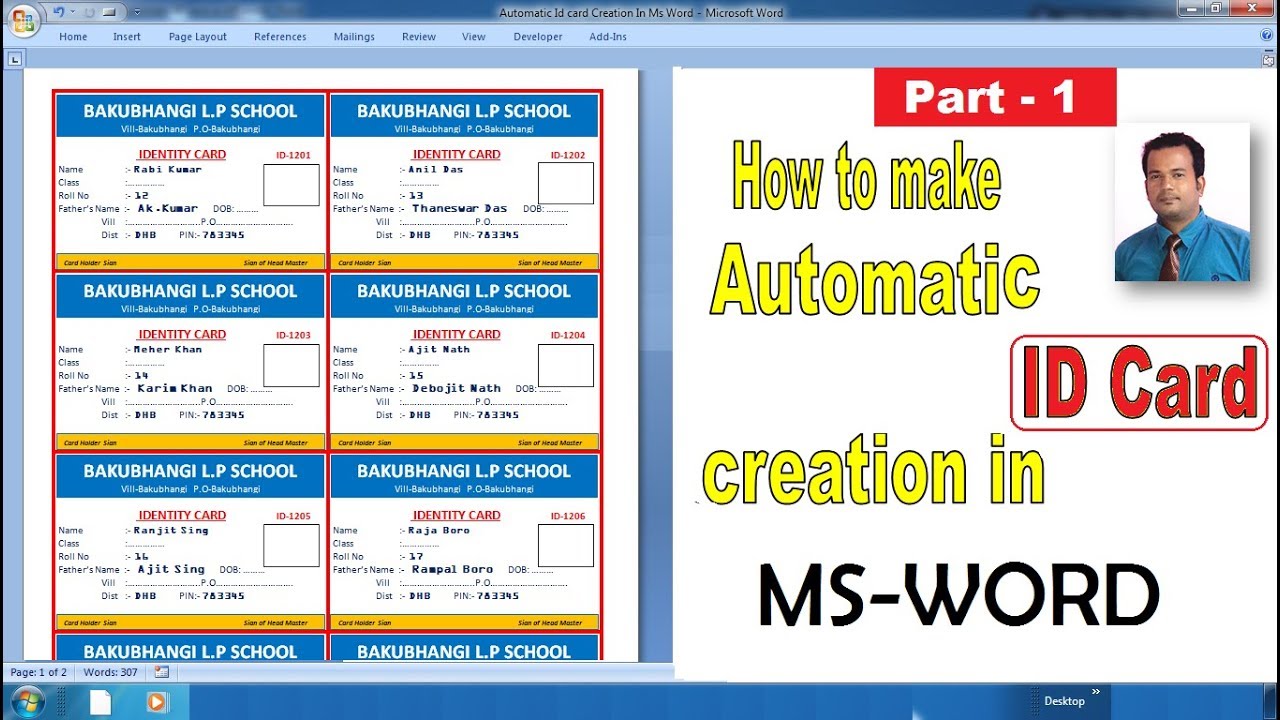Click father's name 'Debojit Nath'
Viewport: 1280px width, 720px height.
tap(457, 389)
